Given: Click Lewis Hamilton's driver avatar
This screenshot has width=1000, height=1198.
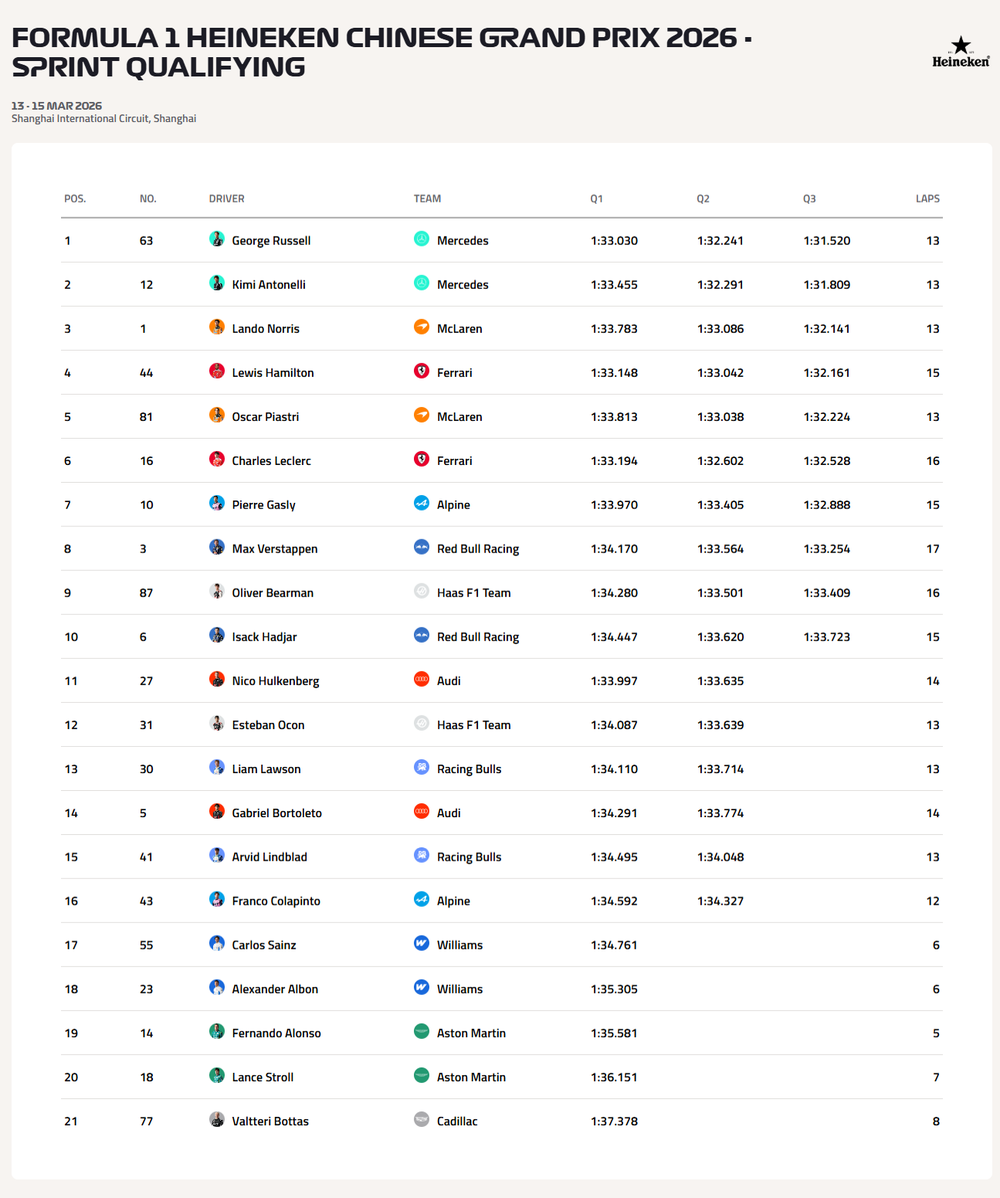Looking at the screenshot, I should [x=217, y=371].
